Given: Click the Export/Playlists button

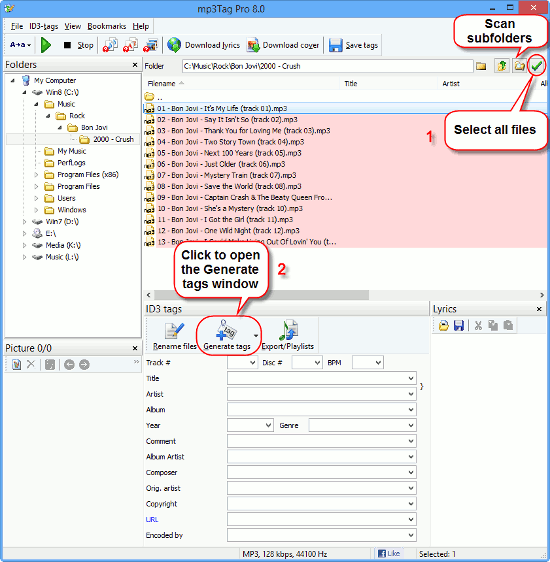Looking at the screenshot, I should click(x=288, y=336).
